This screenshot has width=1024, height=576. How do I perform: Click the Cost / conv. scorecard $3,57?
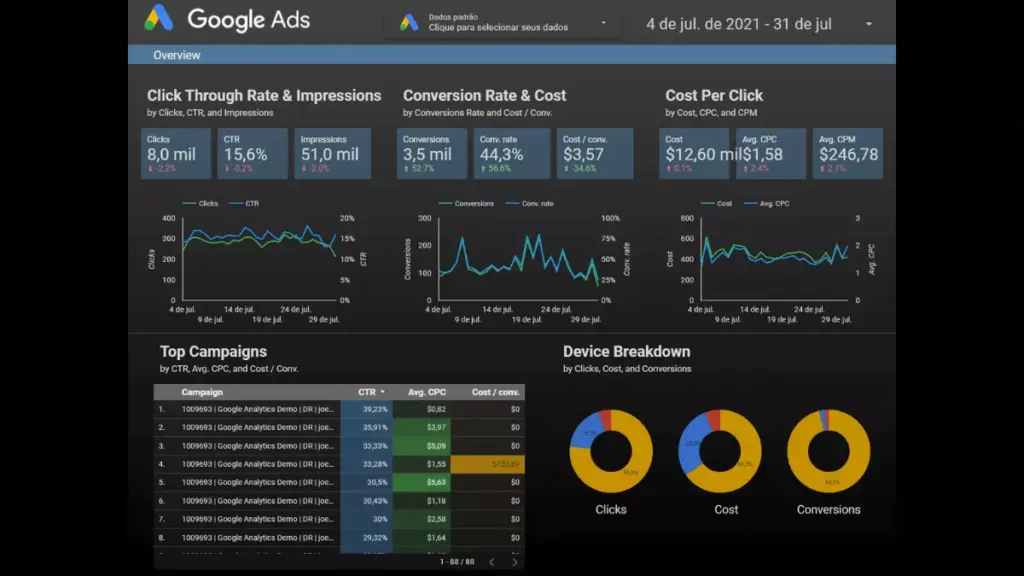(x=594, y=153)
